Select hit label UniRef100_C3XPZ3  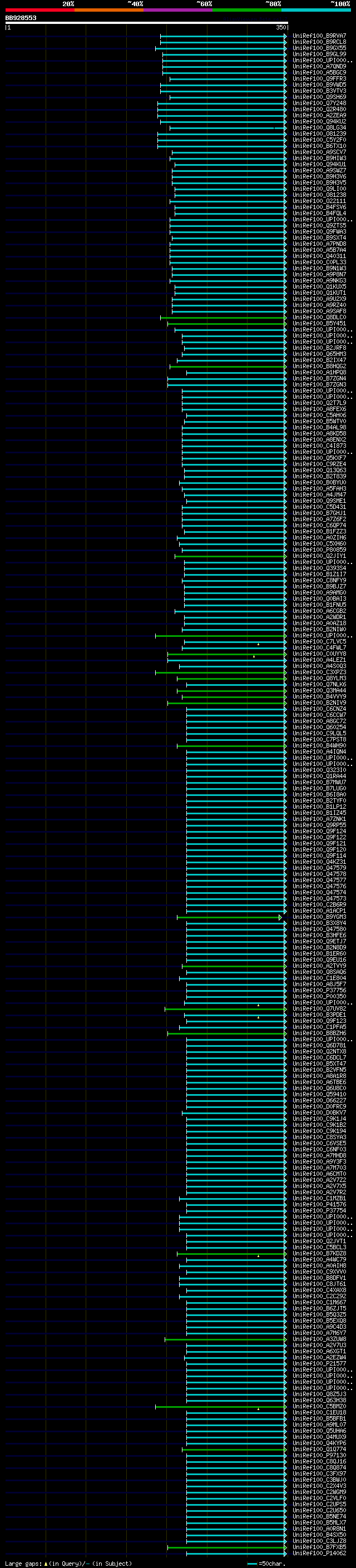pyautogui.click(x=319, y=672)
